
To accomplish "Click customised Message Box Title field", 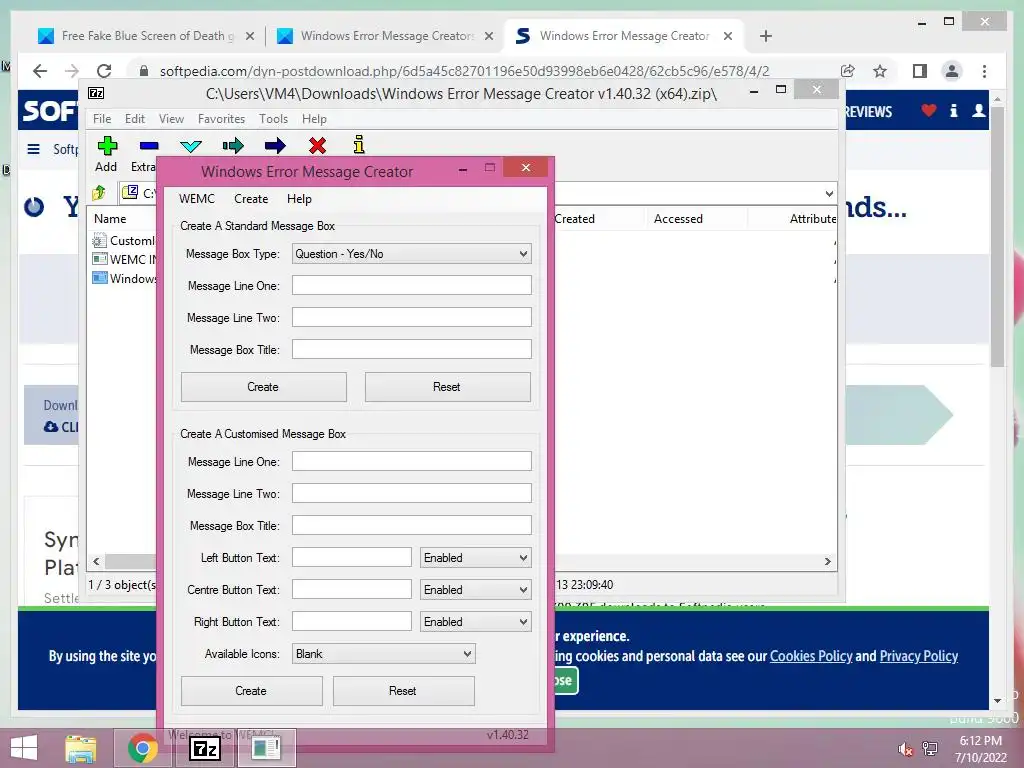I will coord(411,525).
